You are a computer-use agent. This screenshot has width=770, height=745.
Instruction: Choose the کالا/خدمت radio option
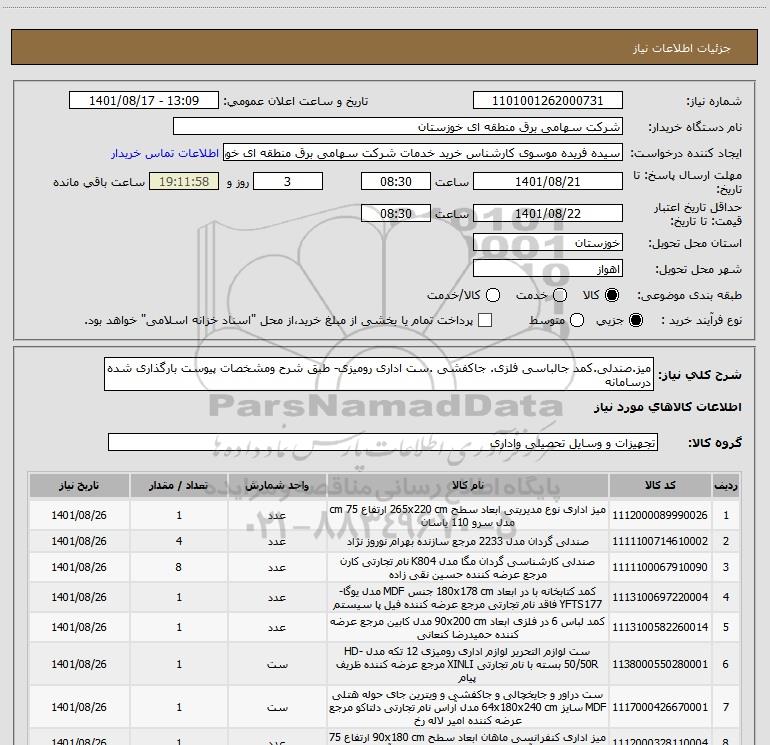pyautogui.click(x=487, y=296)
